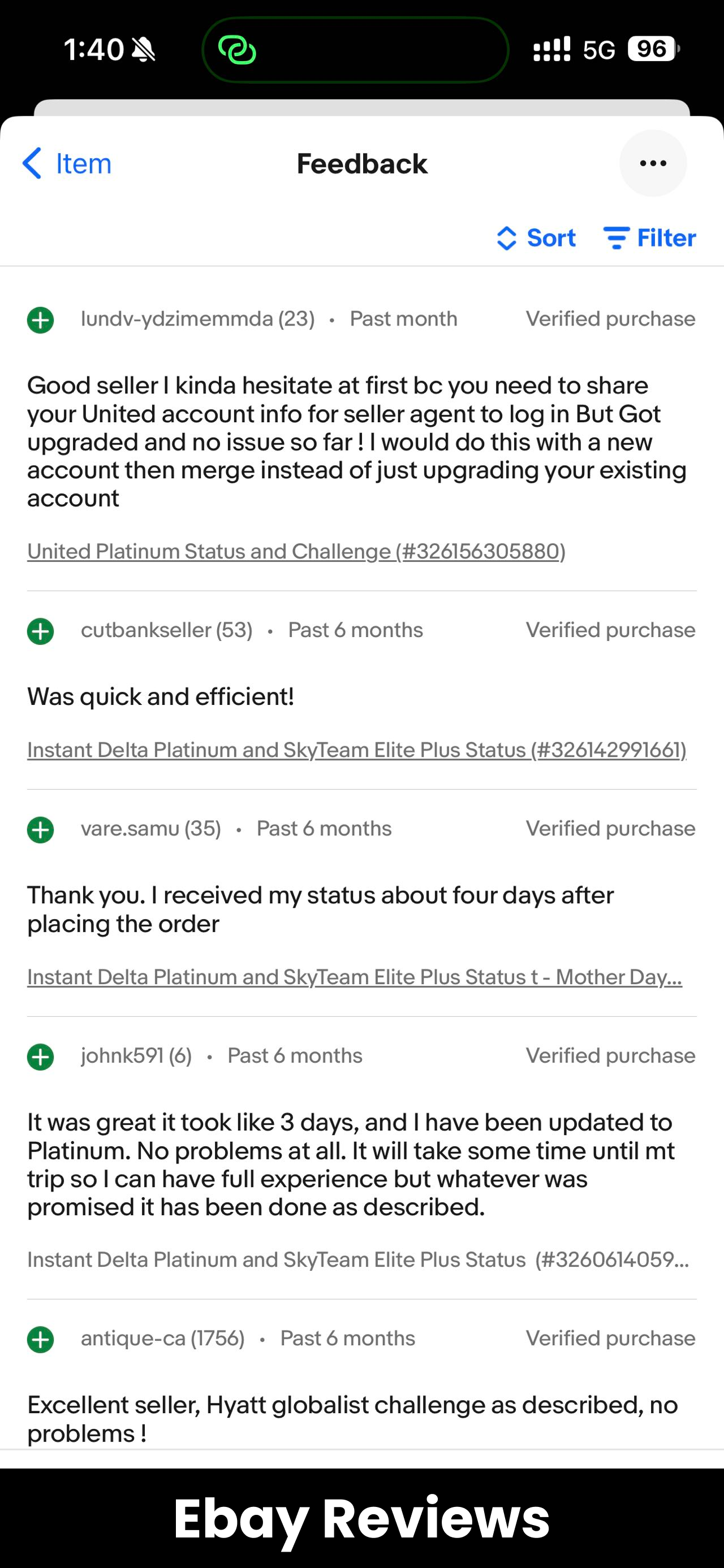Open Delta Platinum Mother Day listing link
This screenshot has width=724, height=1568.
(x=355, y=976)
